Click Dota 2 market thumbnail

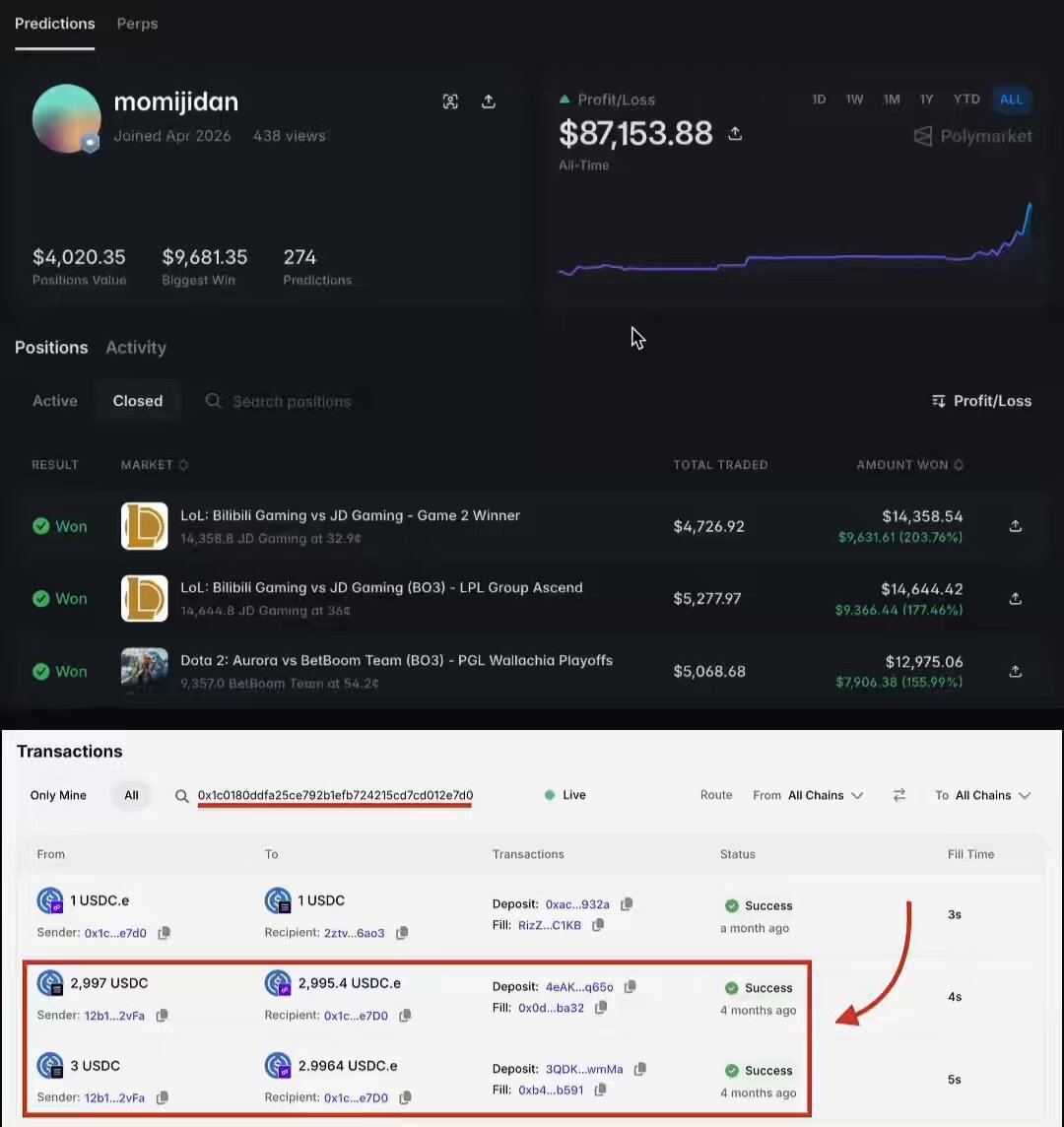coord(145,671)
